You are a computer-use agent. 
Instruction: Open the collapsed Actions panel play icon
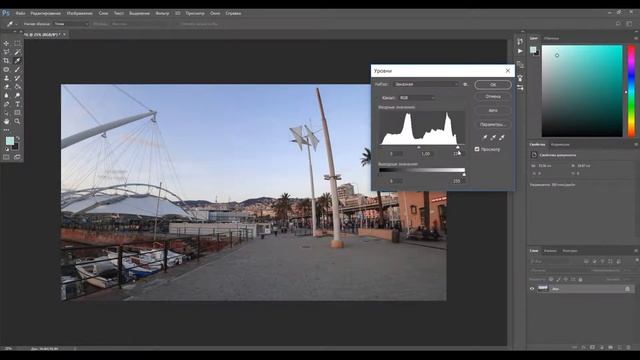[520, 51]
